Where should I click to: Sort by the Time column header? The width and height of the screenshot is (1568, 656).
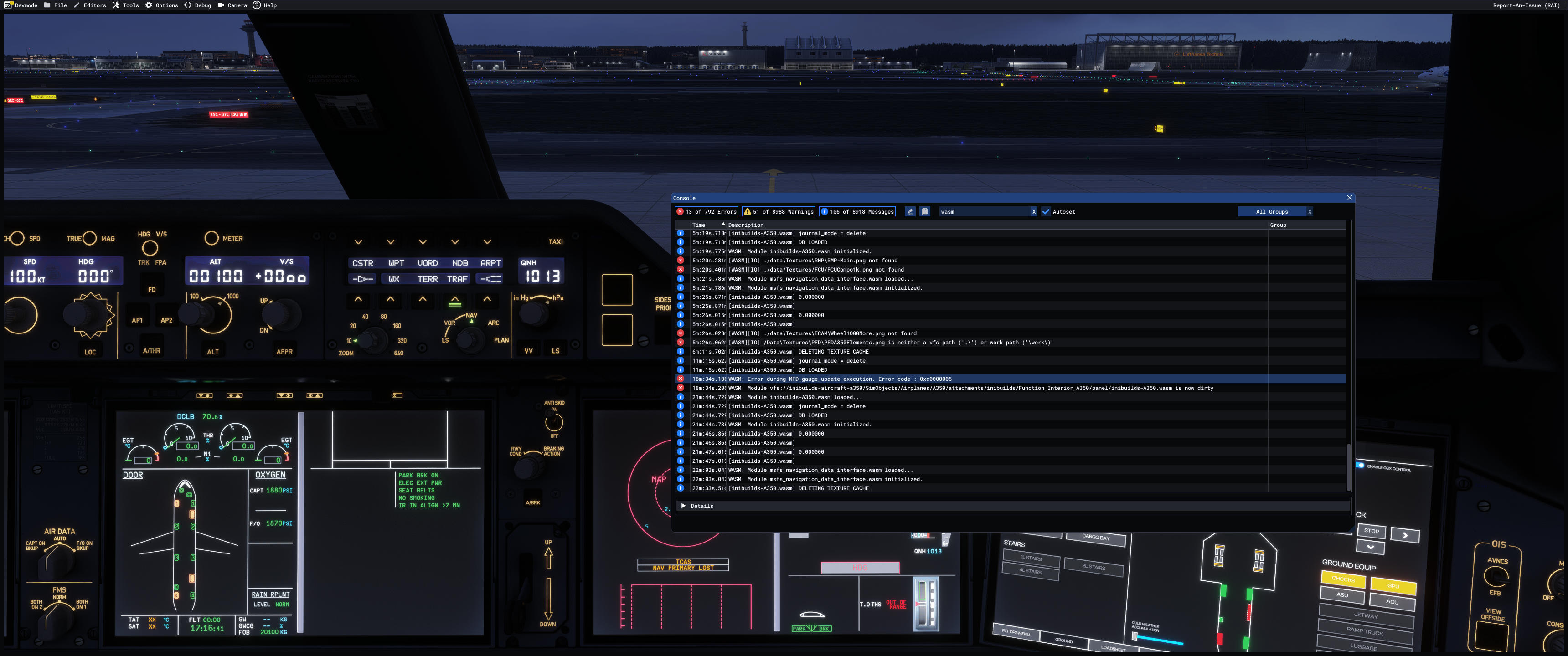coord(699,225)
